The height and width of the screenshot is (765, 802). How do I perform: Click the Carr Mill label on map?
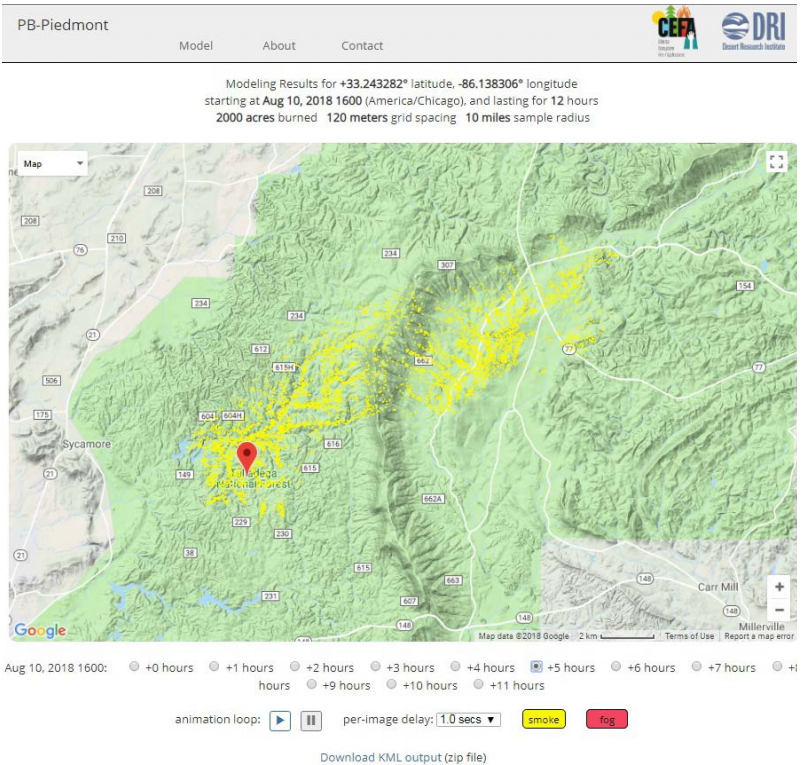click(718, 587)
